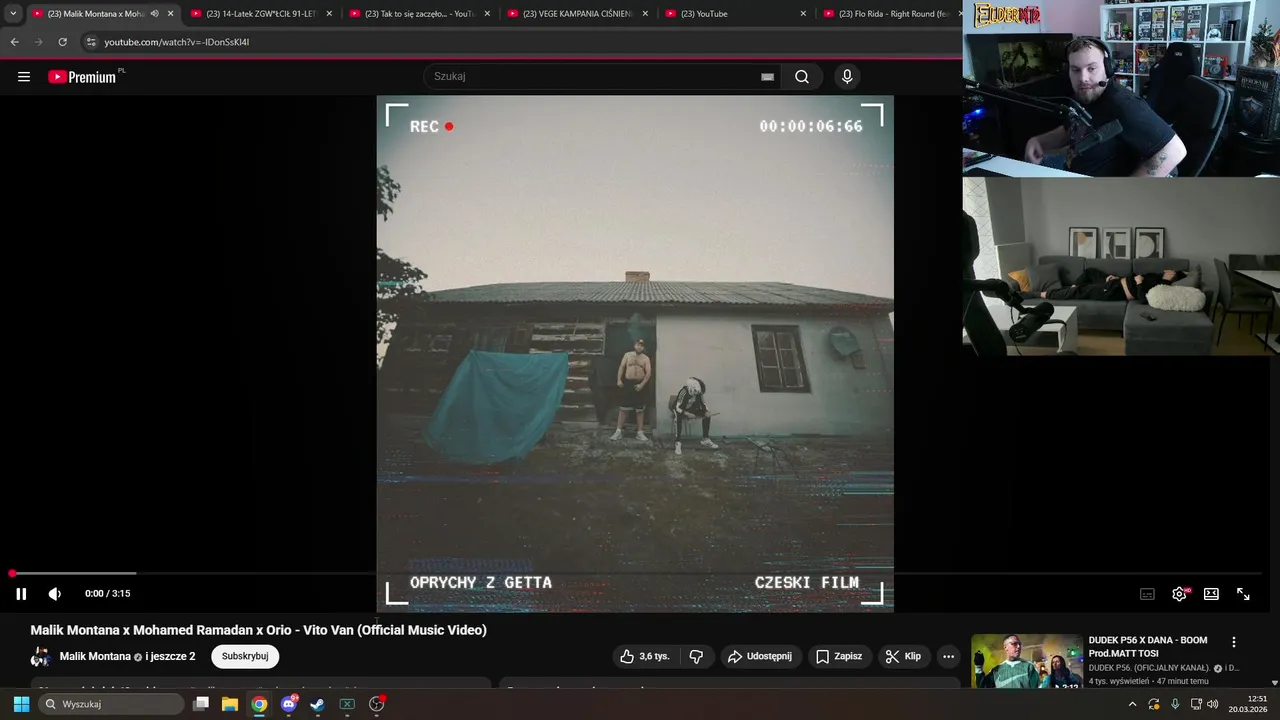Save video with Zapisz button

(x=838, y=656)
